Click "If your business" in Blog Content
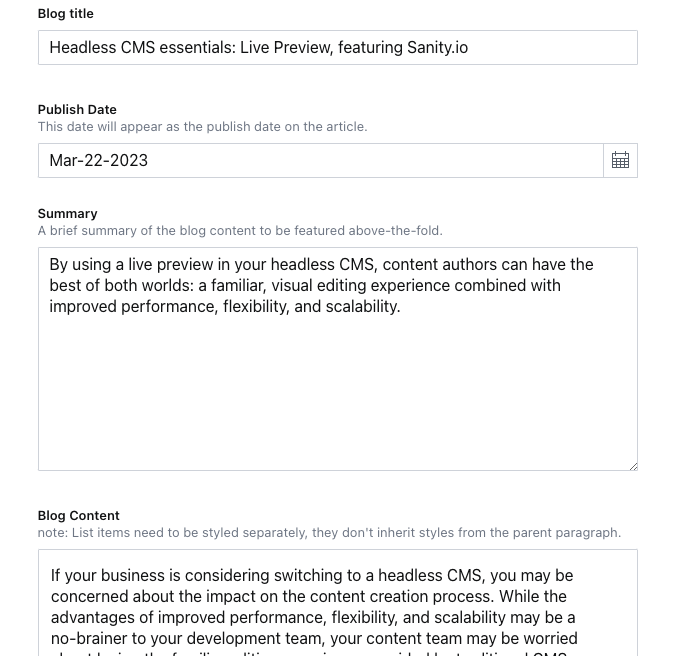The height and width of the screenshot is (656, 685). tap(104, 575)
